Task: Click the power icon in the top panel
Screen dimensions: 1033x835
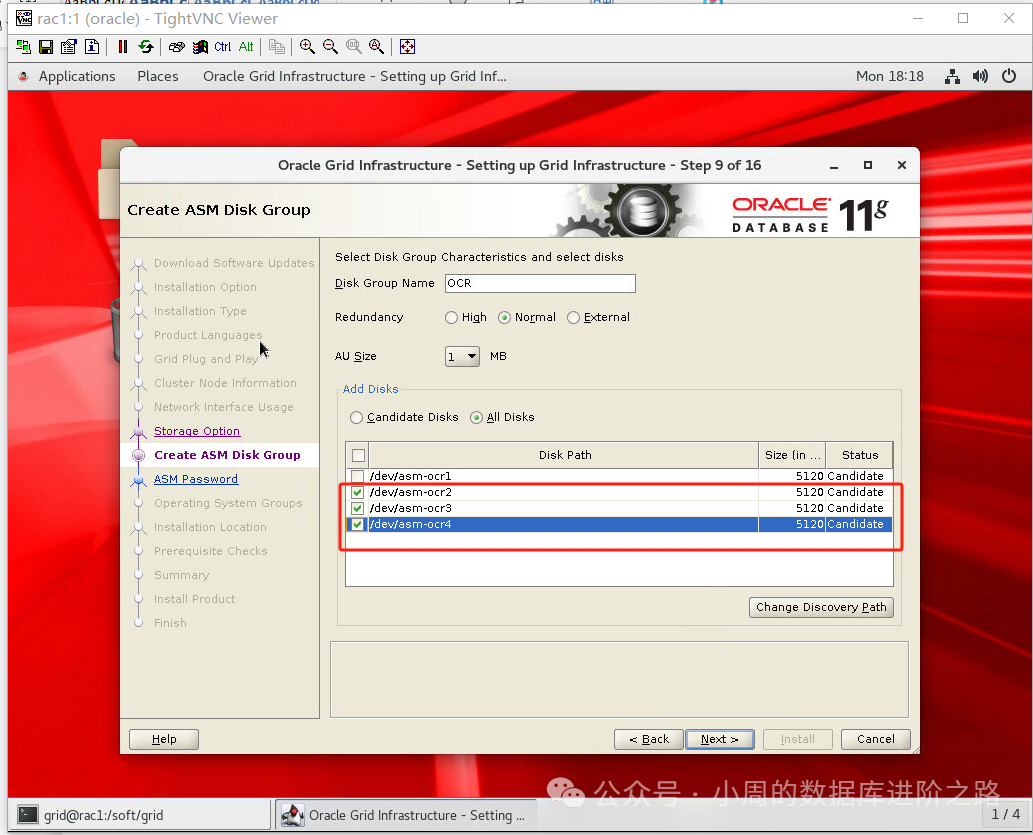Action: (1009, 76)
